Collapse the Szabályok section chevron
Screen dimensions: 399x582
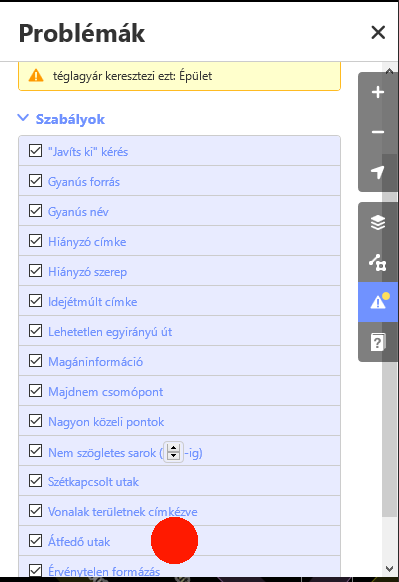coord(23,118)
